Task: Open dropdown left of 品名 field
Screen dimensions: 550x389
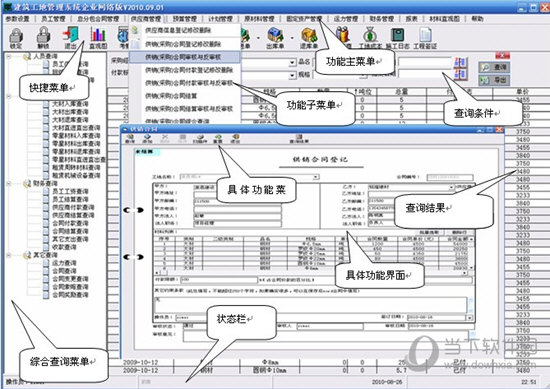Action: pos(292,63)
